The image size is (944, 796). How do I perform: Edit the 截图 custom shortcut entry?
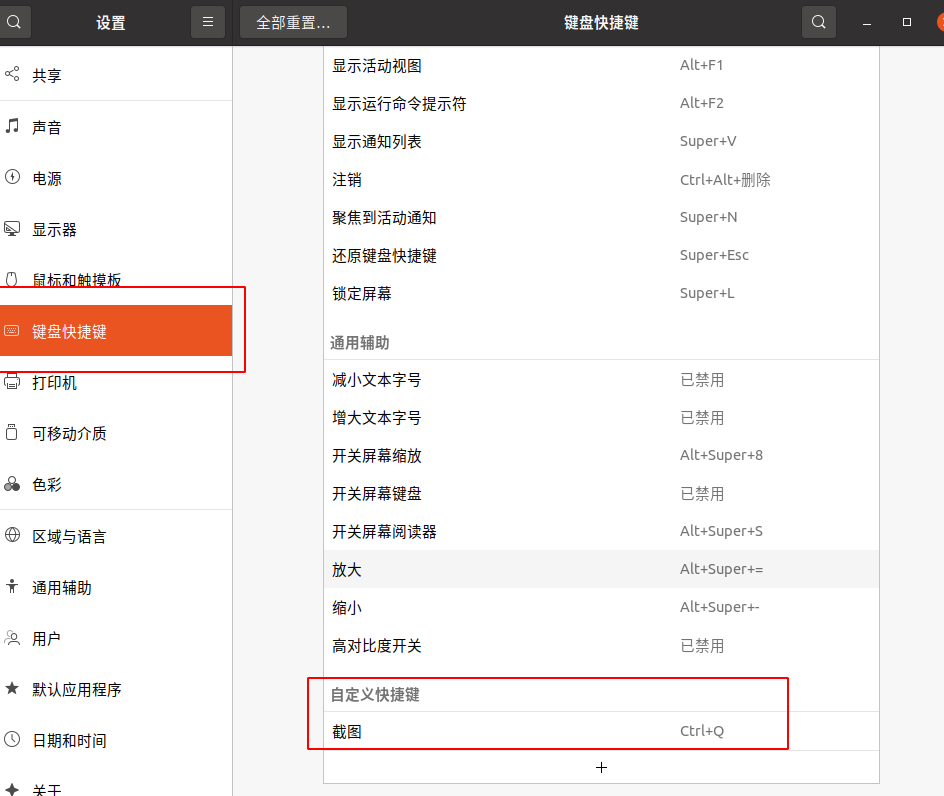520,730
